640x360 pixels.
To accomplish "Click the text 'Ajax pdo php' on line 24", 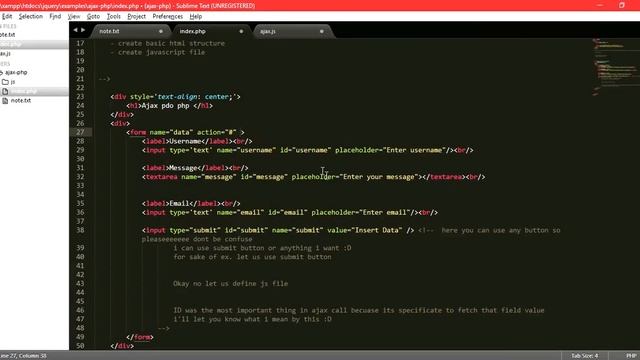I will point(165,106).
